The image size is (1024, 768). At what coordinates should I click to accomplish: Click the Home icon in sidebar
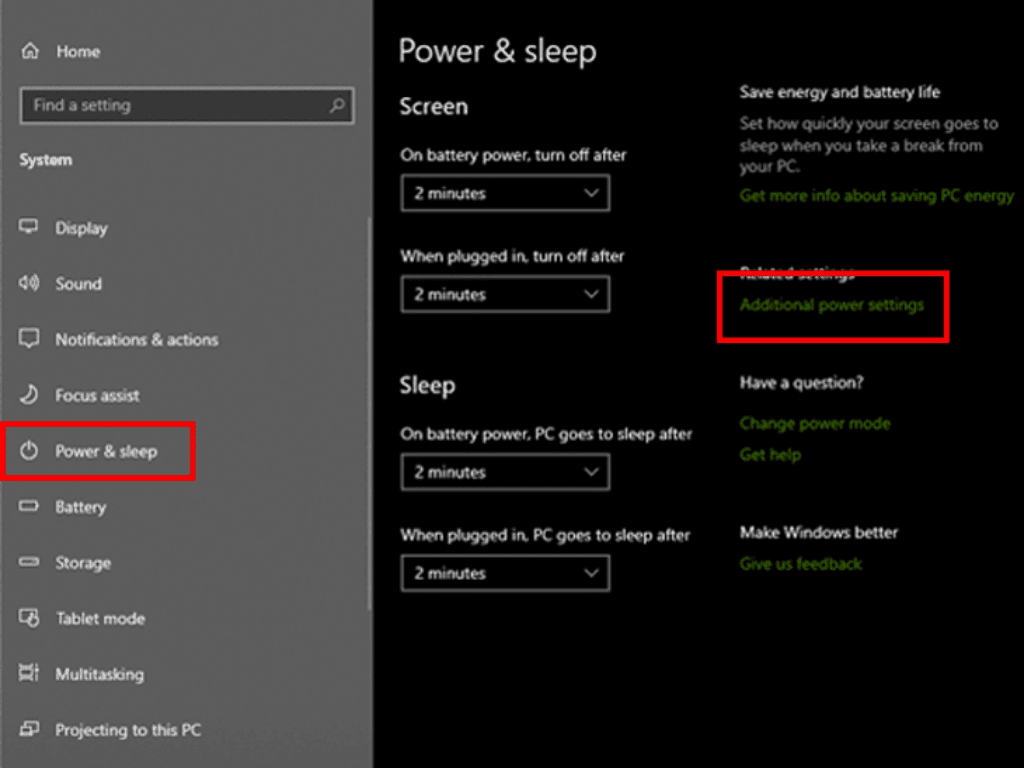30,52
